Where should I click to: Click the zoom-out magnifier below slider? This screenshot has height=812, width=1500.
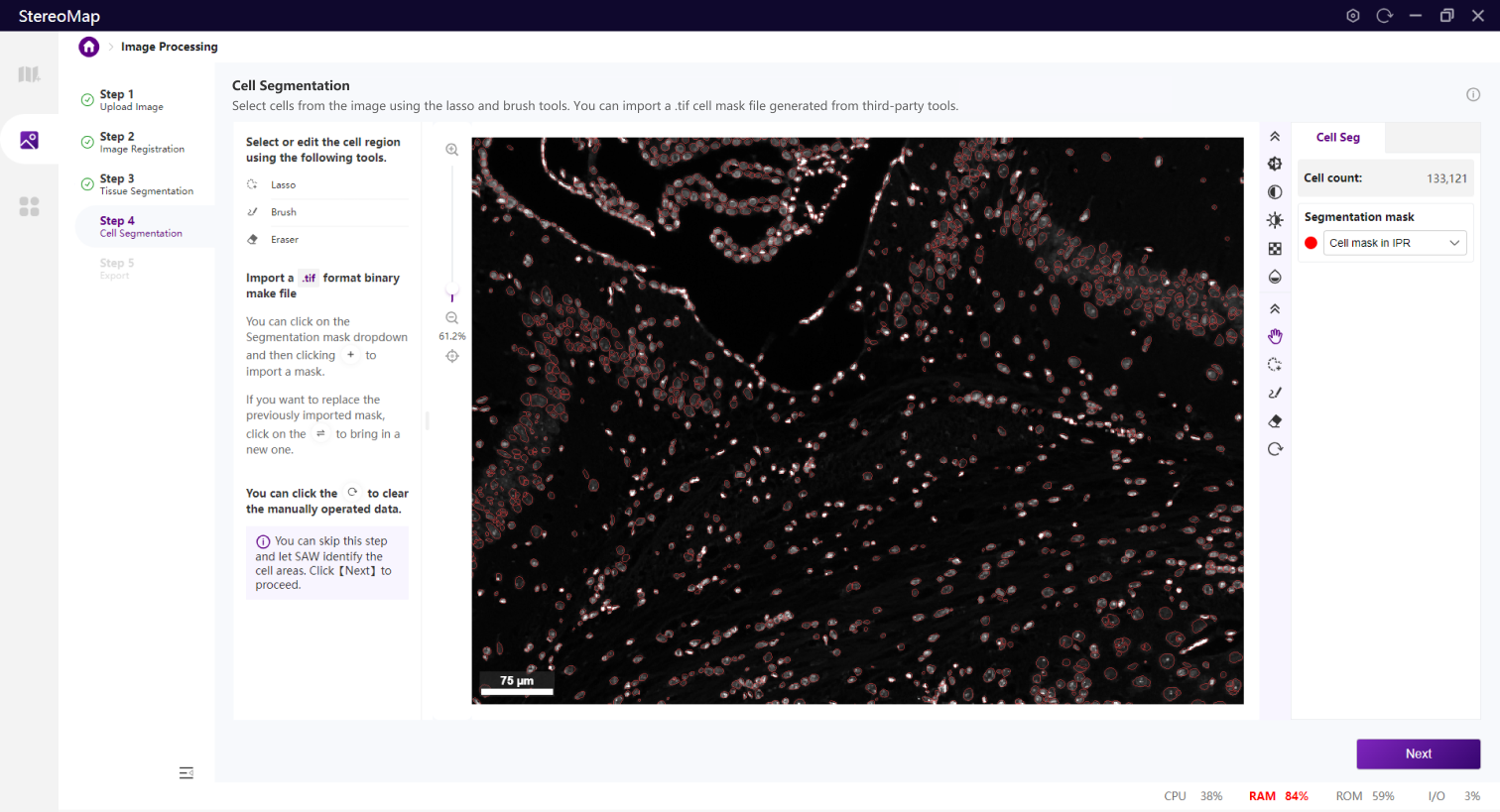(451, 318)
